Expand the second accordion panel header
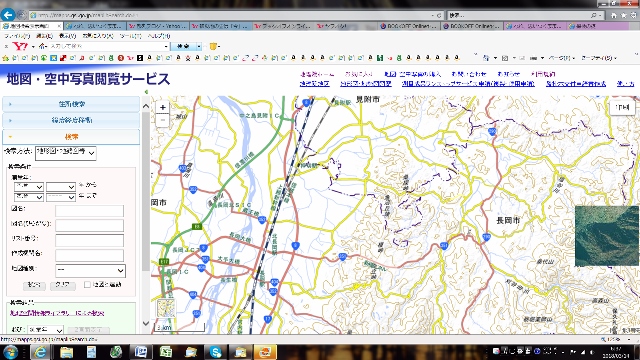The image size is (640, 360). point(71,120)
